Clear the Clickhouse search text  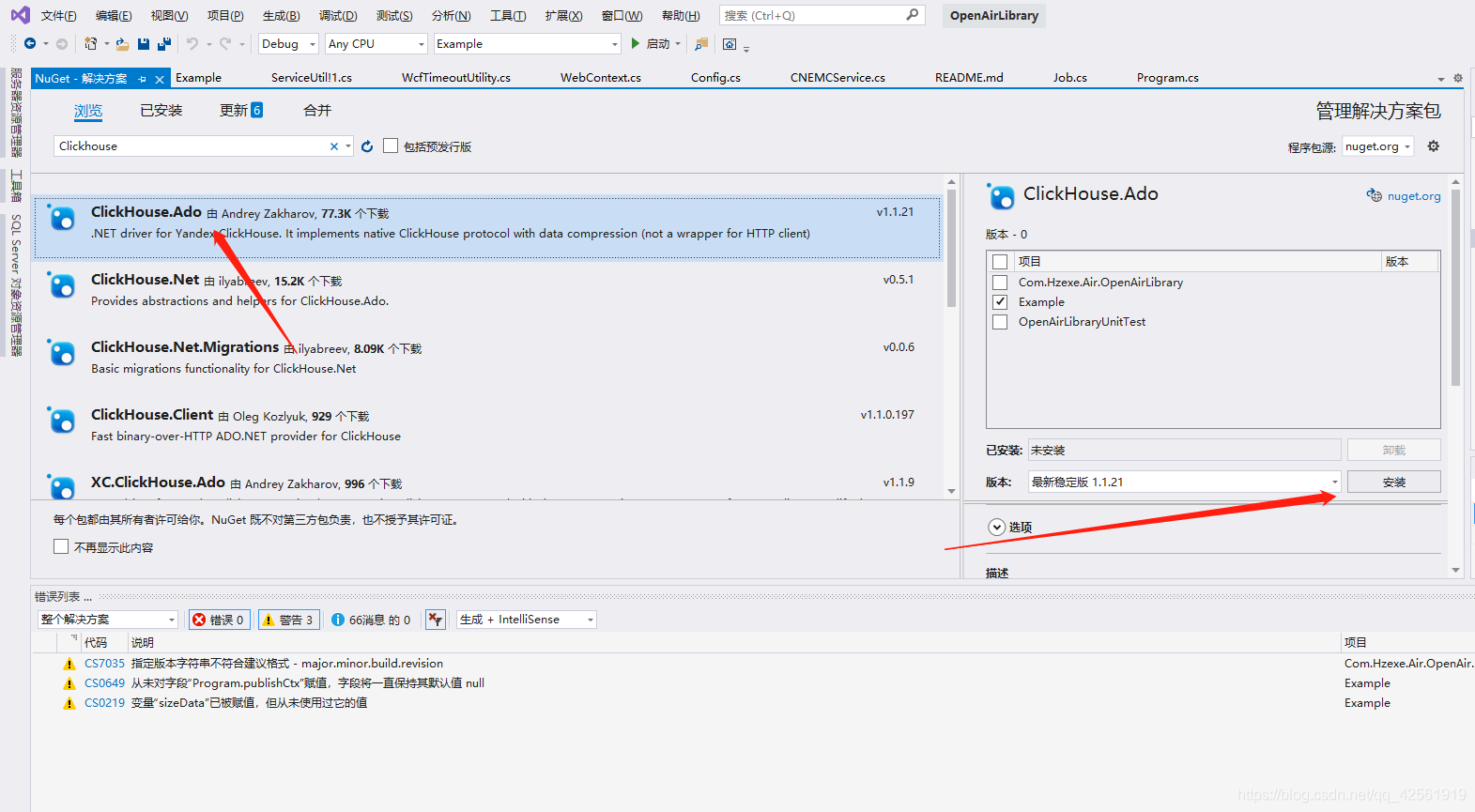pos(333,146)
